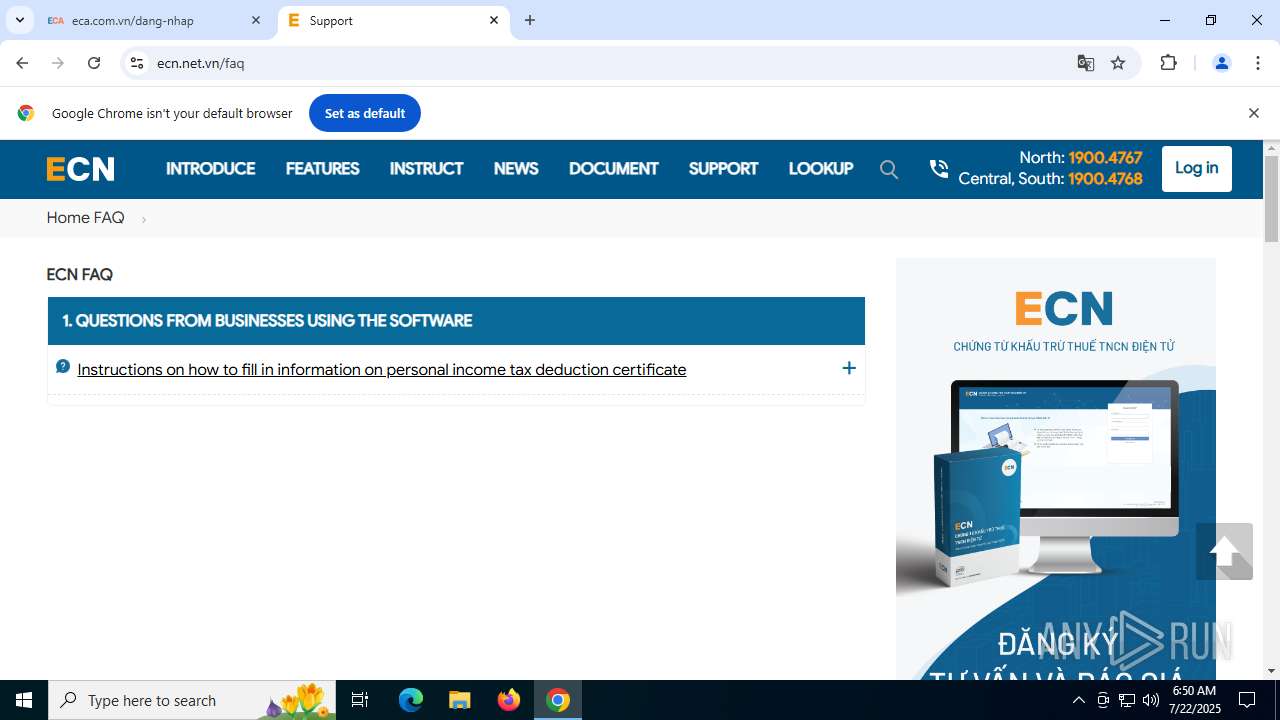View site information icon in address bar
The height and width of the screenshot is (720, 1280).
coord(137,63)
